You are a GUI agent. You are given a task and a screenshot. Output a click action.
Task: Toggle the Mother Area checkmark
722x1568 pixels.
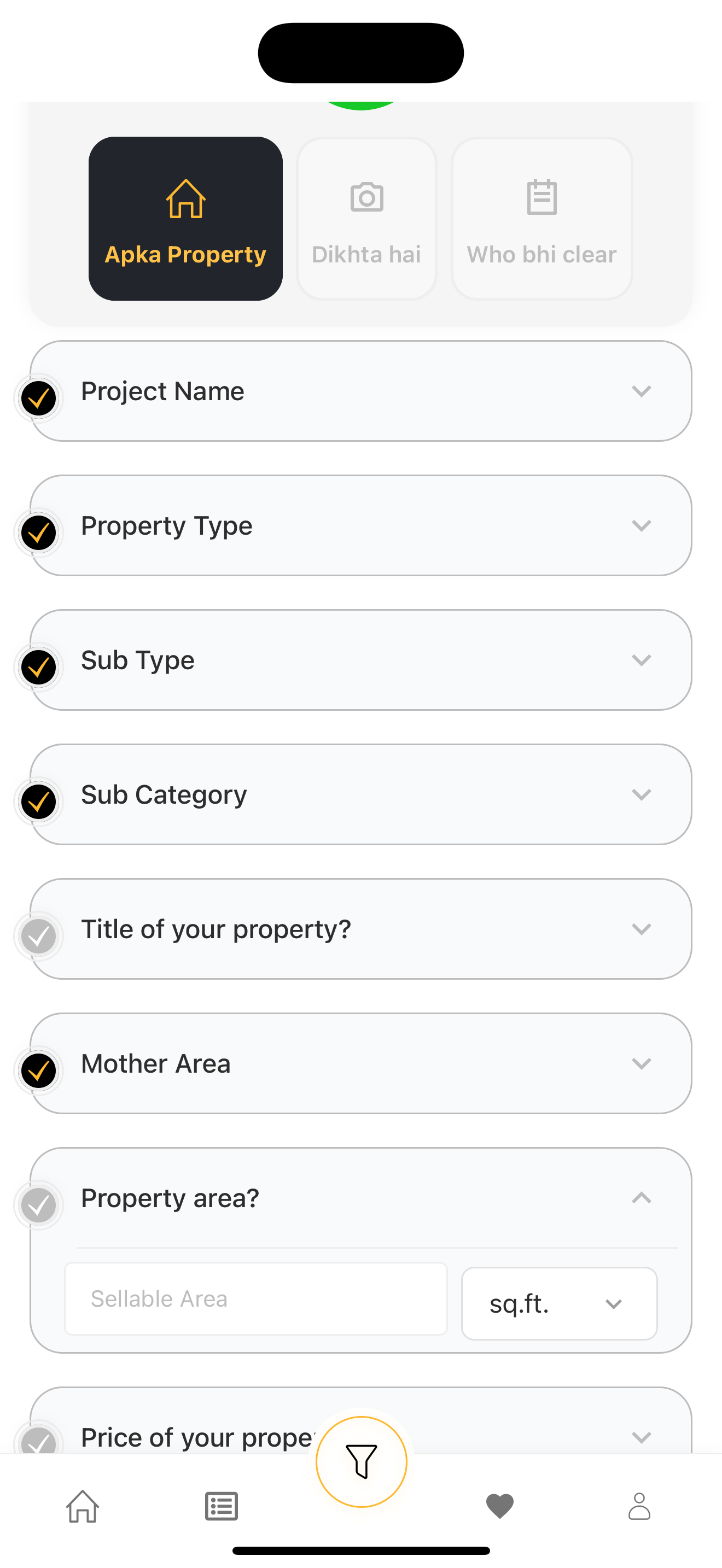39,1070
